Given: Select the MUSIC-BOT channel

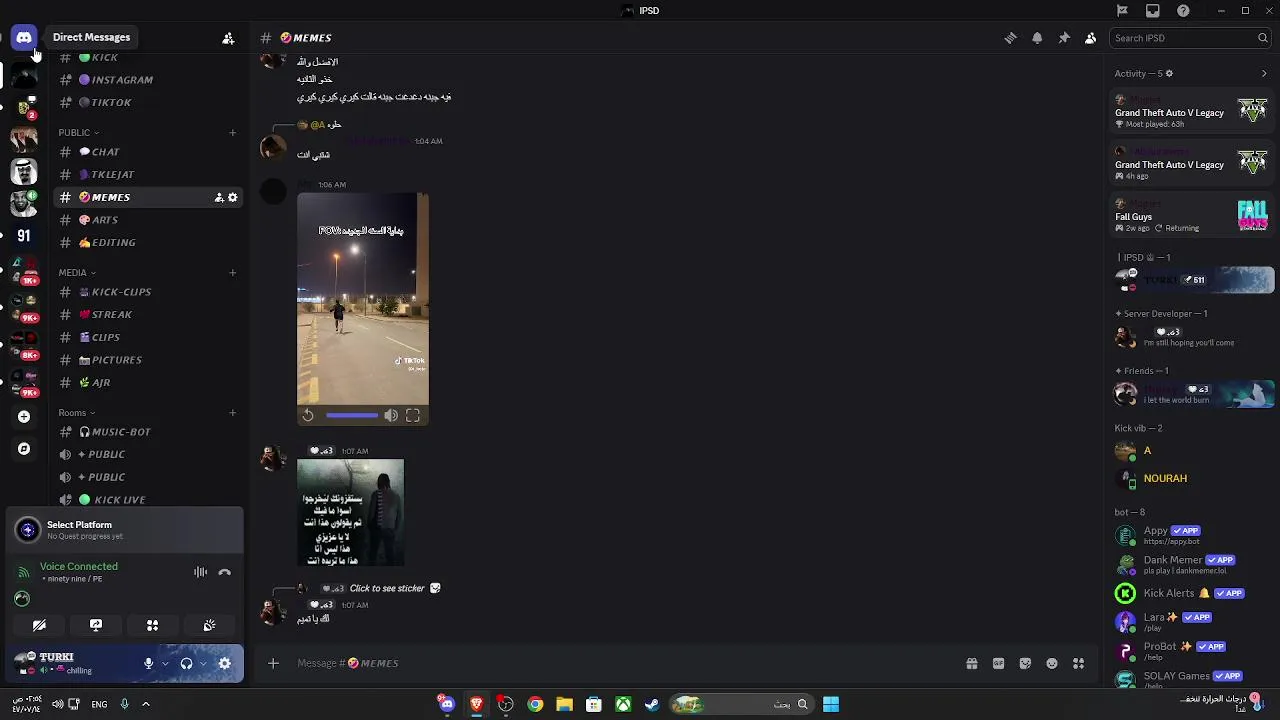Looking at the screenshot, I should pyautogui.click(x=148, y=432).
